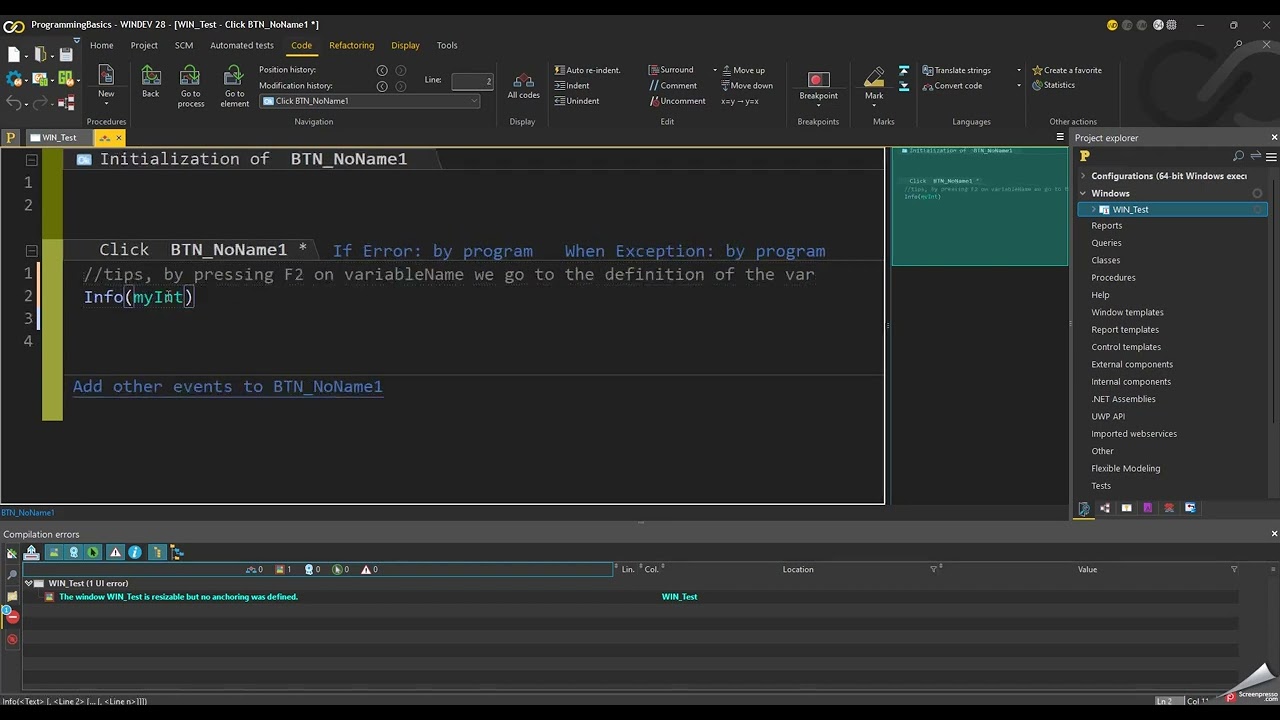Open the Mark dropdown arrow
The width and height of the screenshot is (1280, 720).
tap(874, 106)
